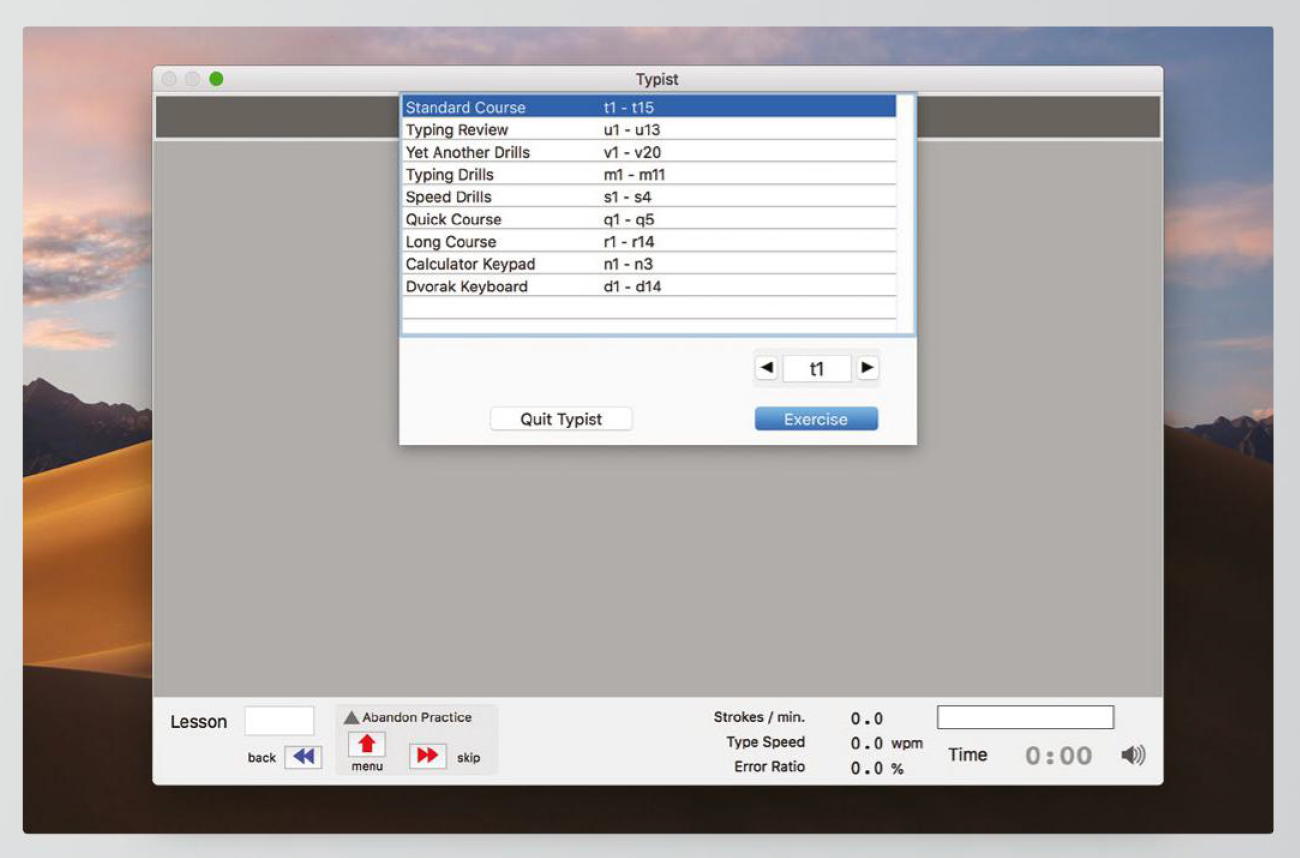1300x858 pixels.
Task: Click the red skip double-arrow icon
Action: [427, 757]
